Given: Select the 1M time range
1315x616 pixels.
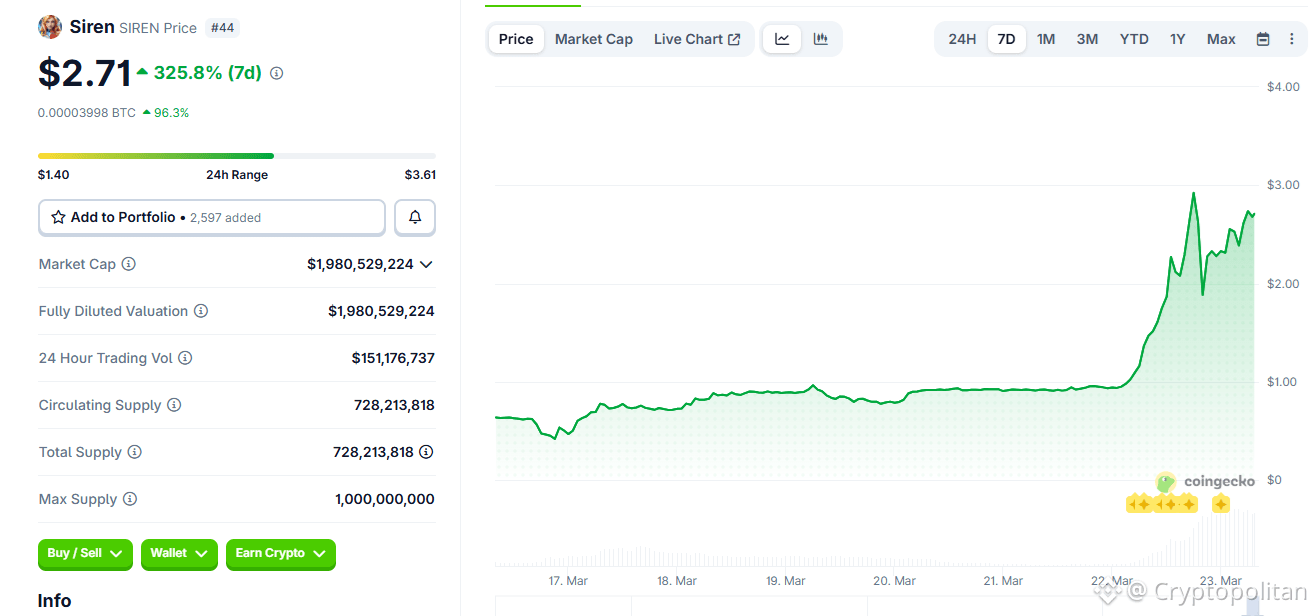Looking at the screenshot, I should coord(1046,38).
